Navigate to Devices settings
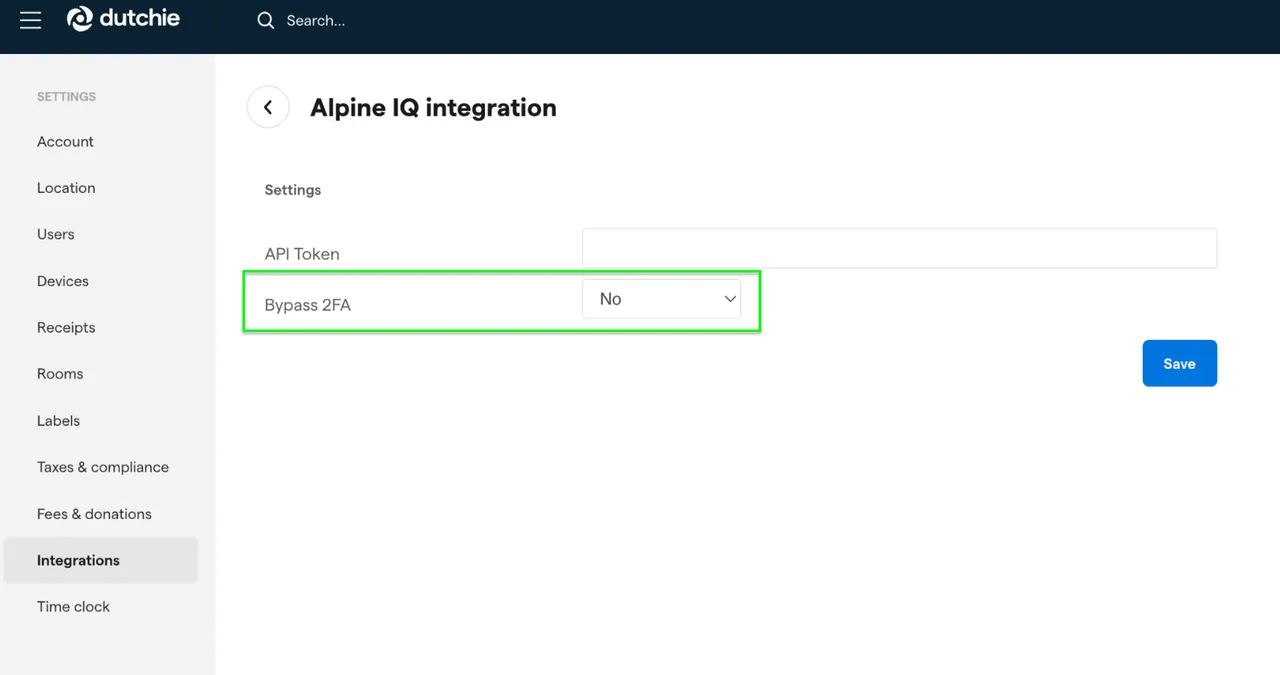This screenshot has width=1280, height=675. coord(62,281)
